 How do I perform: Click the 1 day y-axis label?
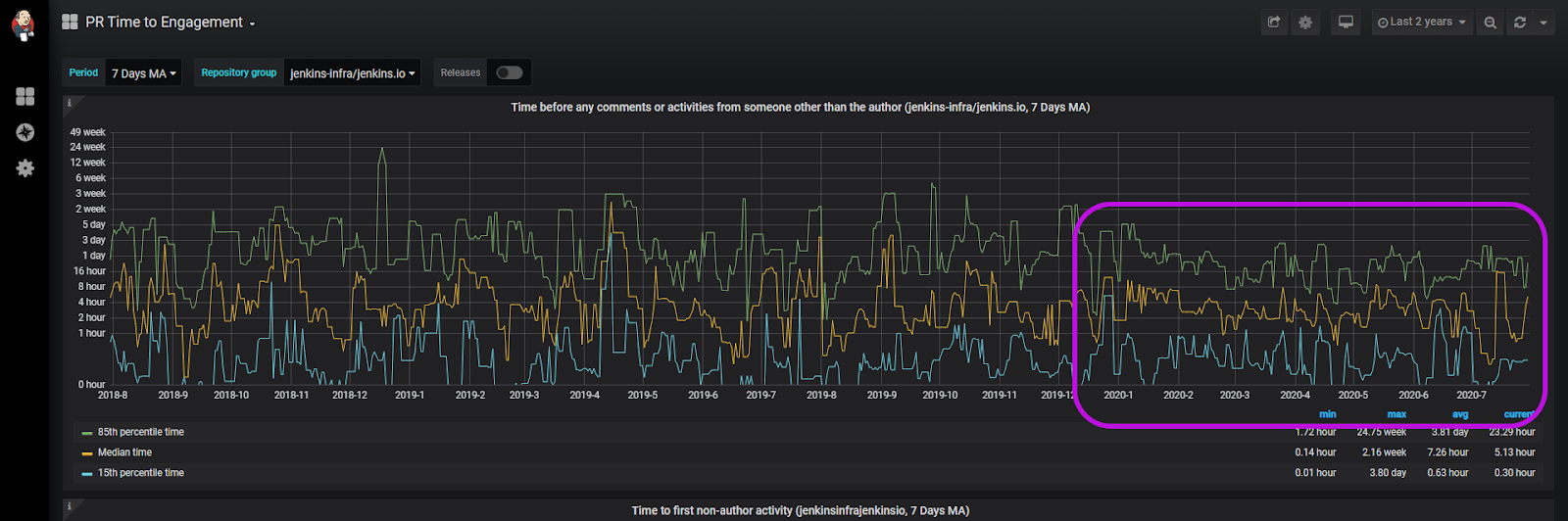[x=93, y=256]
